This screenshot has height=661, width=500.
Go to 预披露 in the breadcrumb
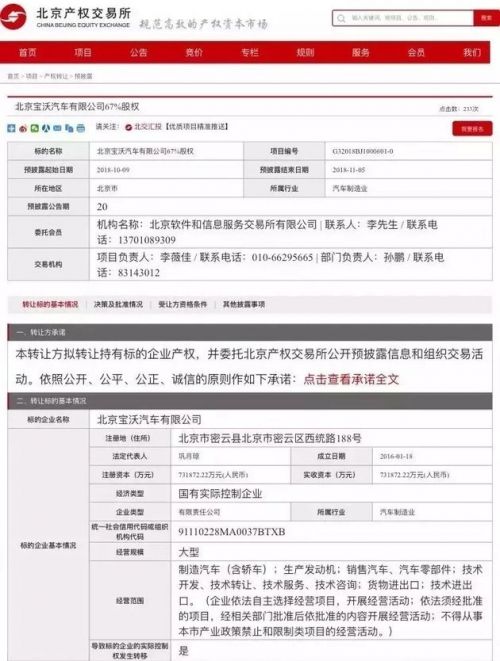[83, 76]
